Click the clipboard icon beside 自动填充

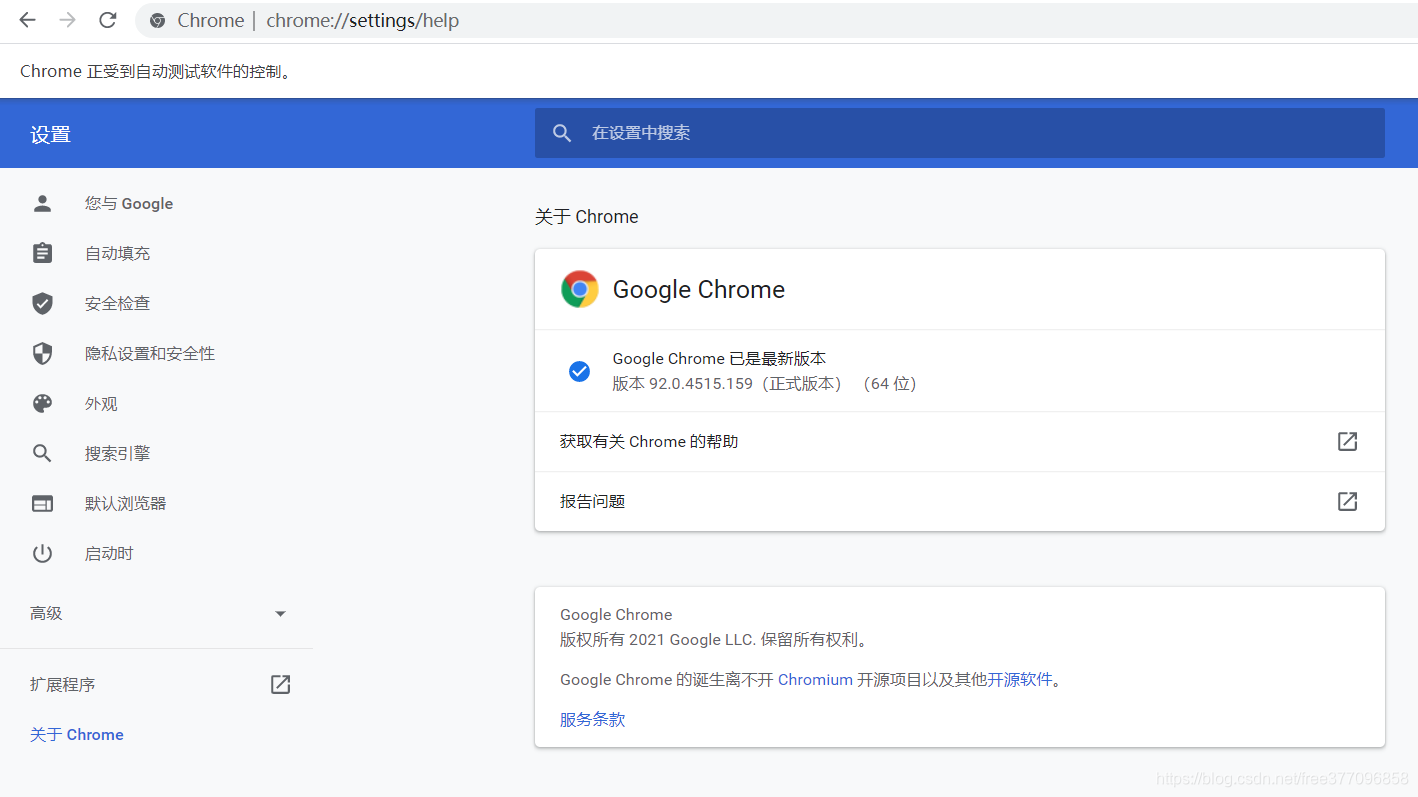point(42,253)
